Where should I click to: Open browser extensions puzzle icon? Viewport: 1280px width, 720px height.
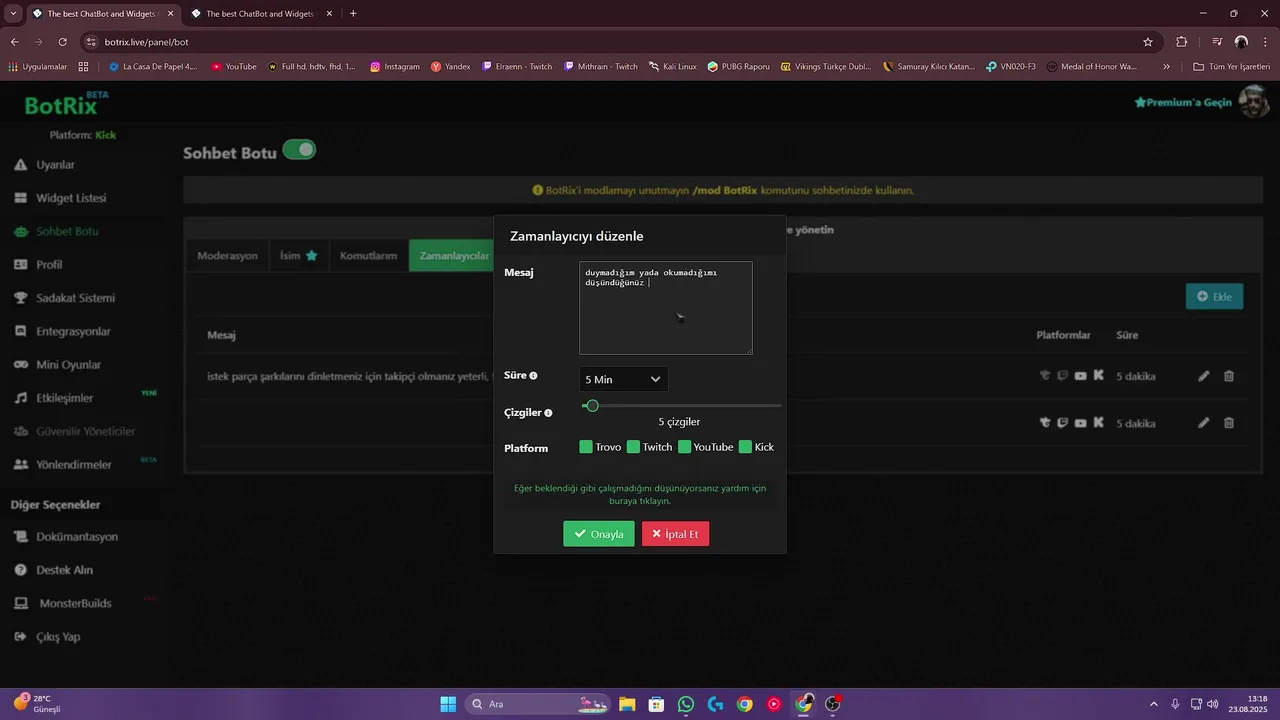click(1182, 42)
